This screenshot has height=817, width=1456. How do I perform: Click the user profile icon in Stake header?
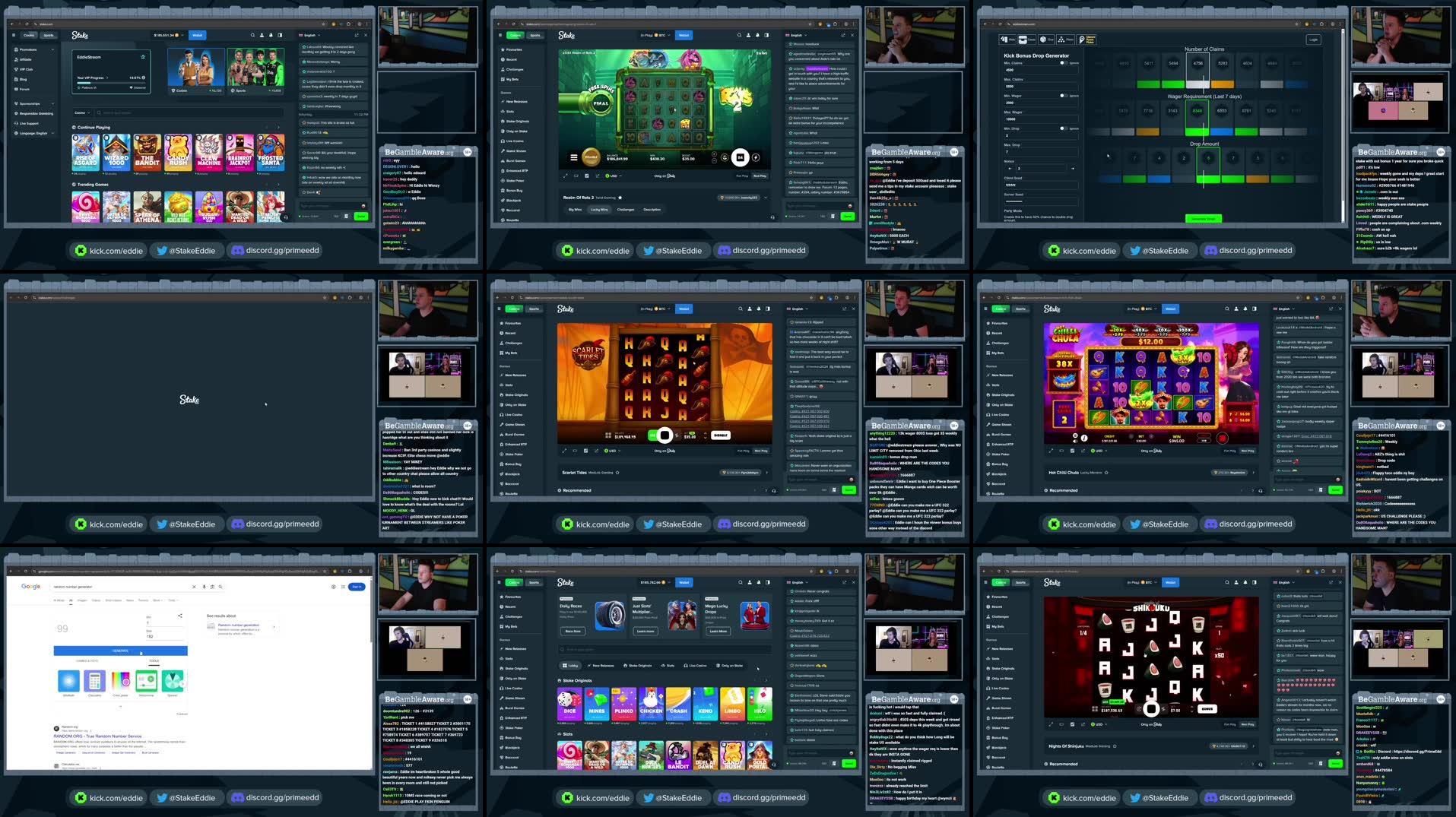click(x=262, y=35)
